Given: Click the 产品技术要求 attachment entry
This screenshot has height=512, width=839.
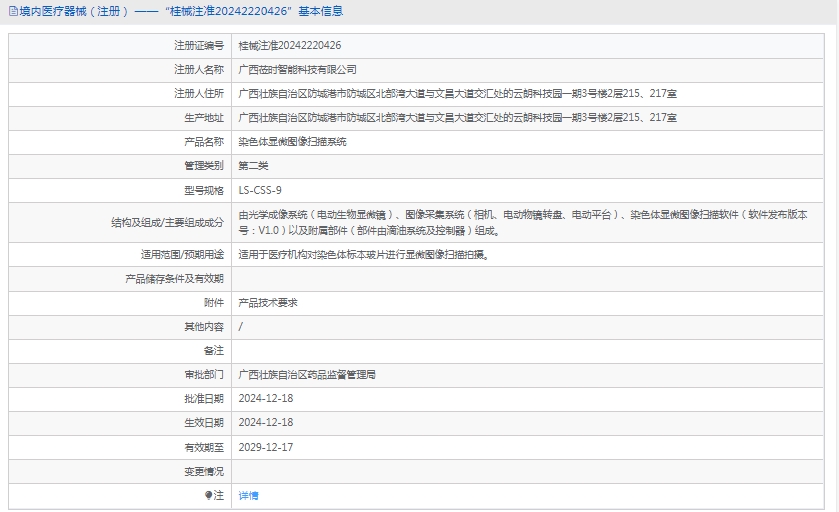Looking at the screenshot, I should coord(267,303).
